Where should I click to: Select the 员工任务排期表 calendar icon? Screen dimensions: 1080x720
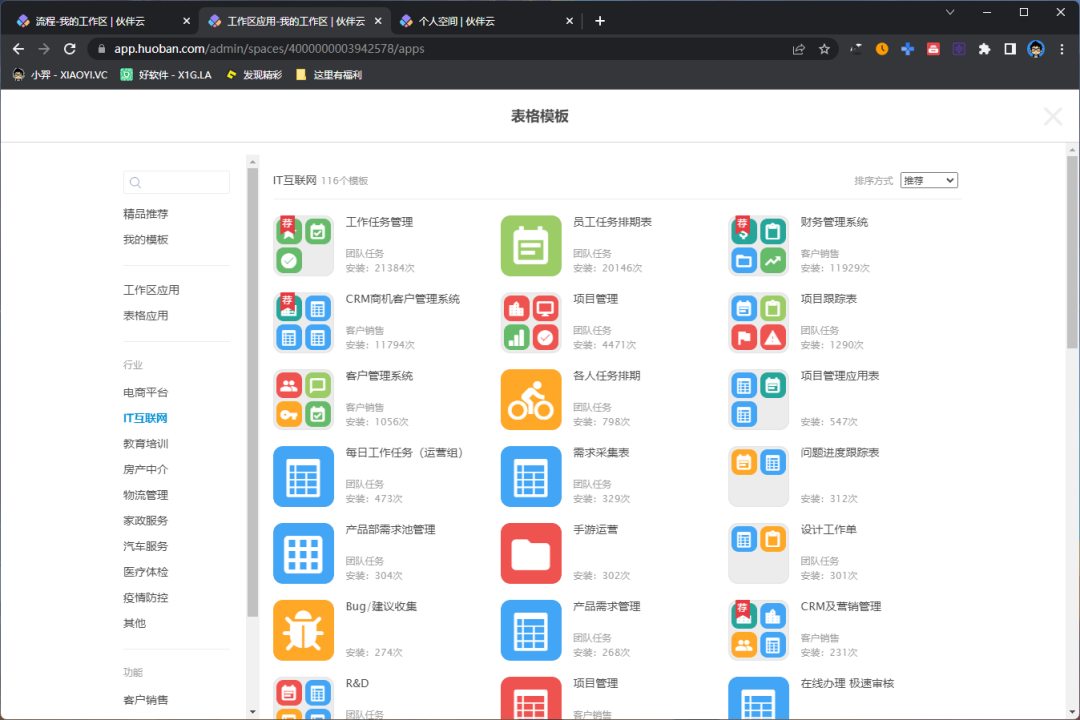point(531,245)
